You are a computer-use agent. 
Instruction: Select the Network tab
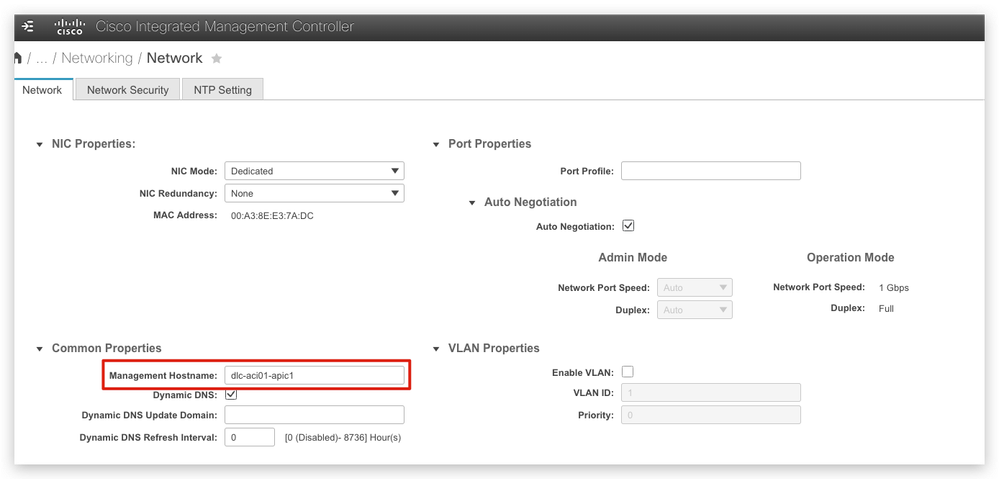[x=43, y=90]
